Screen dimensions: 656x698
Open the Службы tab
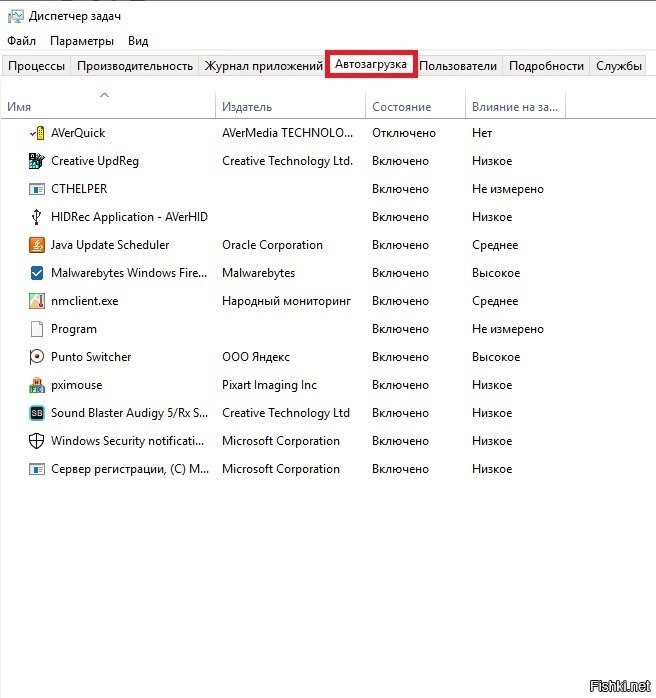point(619,66)
